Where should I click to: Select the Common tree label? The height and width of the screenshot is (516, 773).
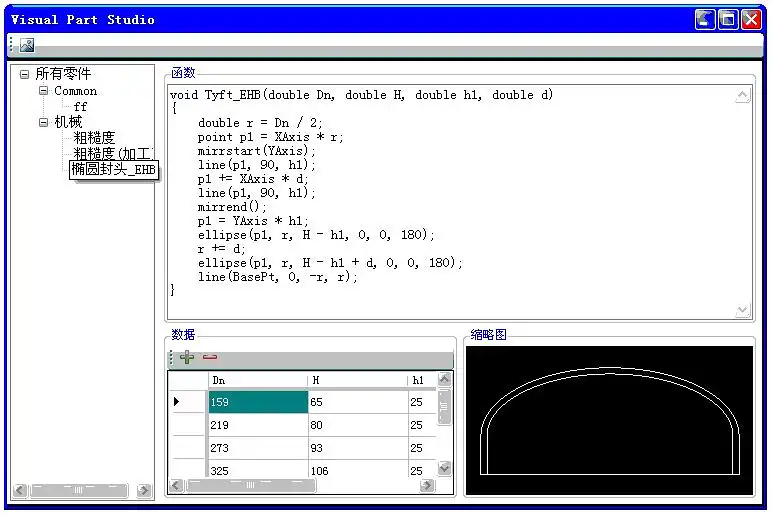point(75,91)
